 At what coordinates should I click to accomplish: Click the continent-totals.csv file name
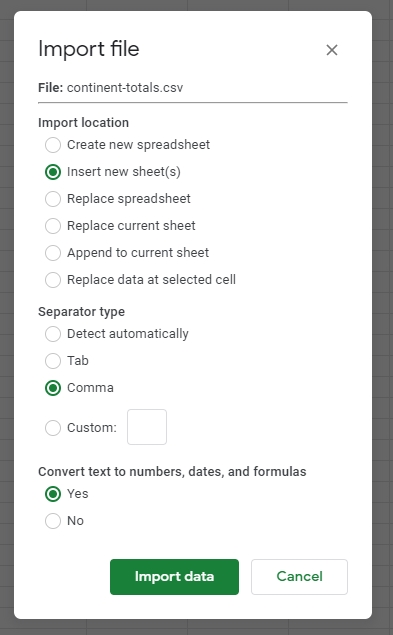[125, 87]
